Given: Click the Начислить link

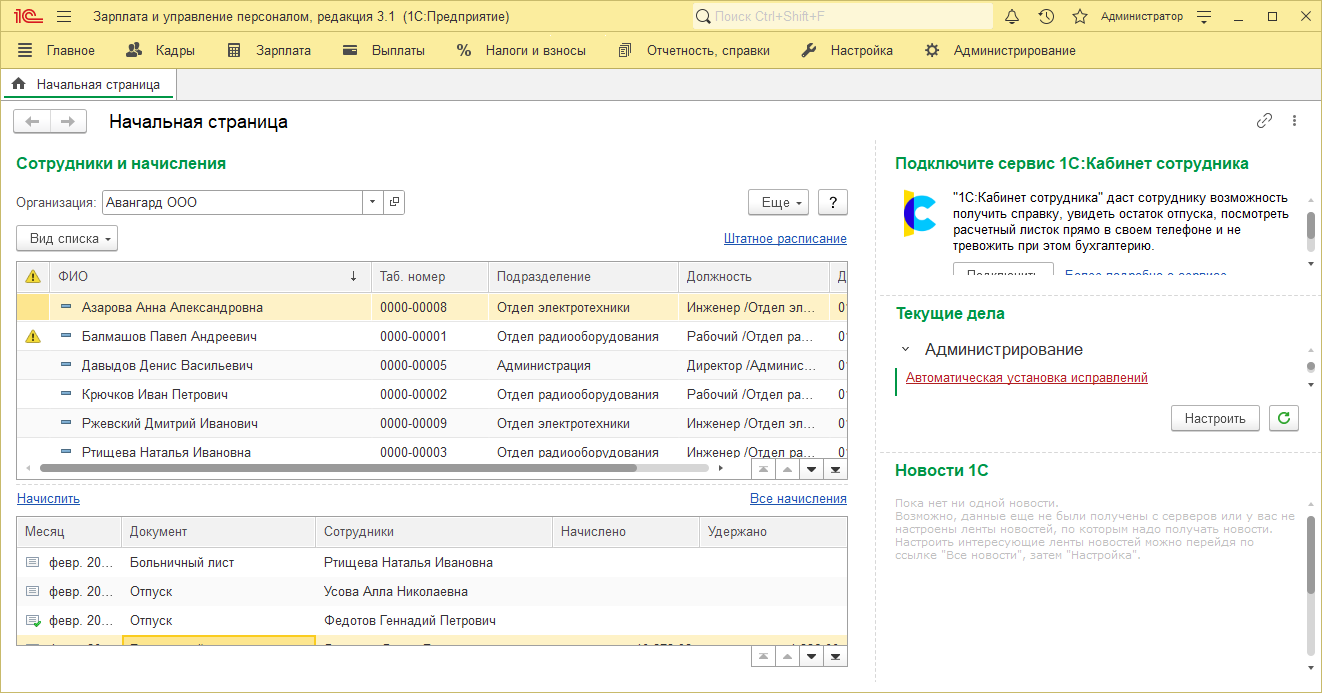Looking at the screenshot, I should click(x=48, y=498).
